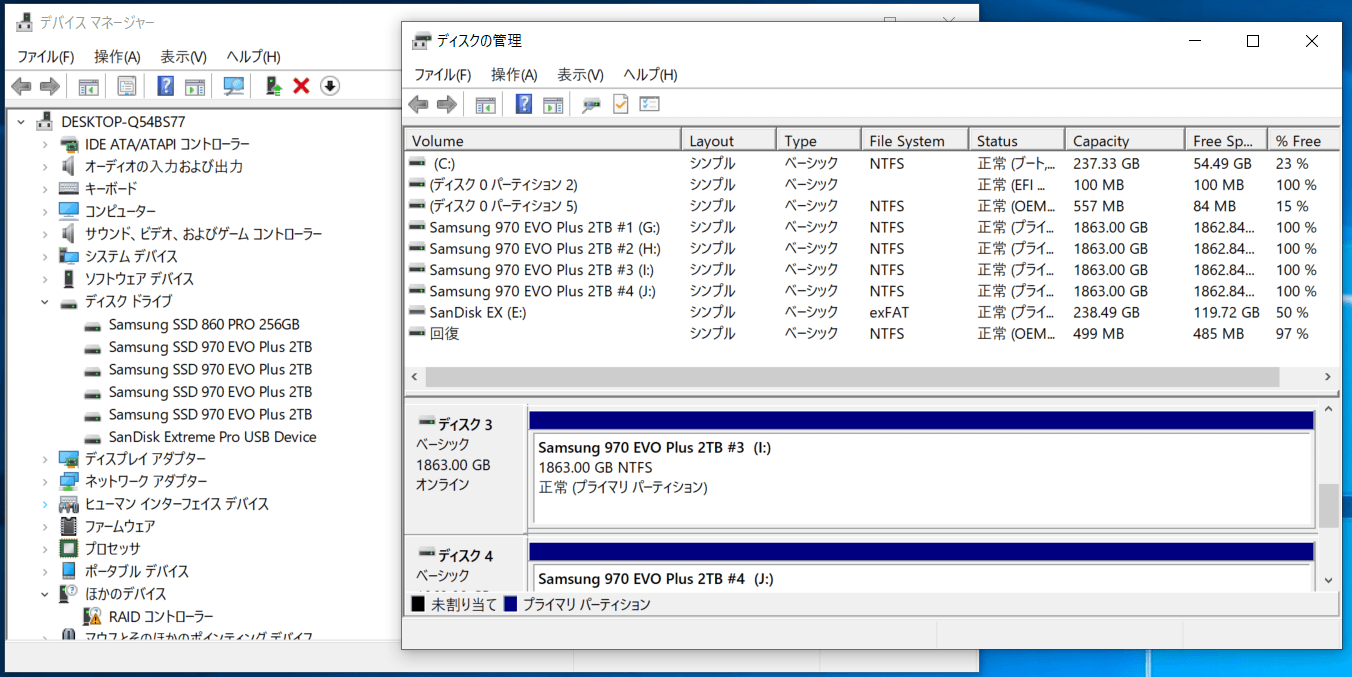Viewport: 1352px width, 677px height.
Task: Select (C:) volume row
Action: coord(872,163)
